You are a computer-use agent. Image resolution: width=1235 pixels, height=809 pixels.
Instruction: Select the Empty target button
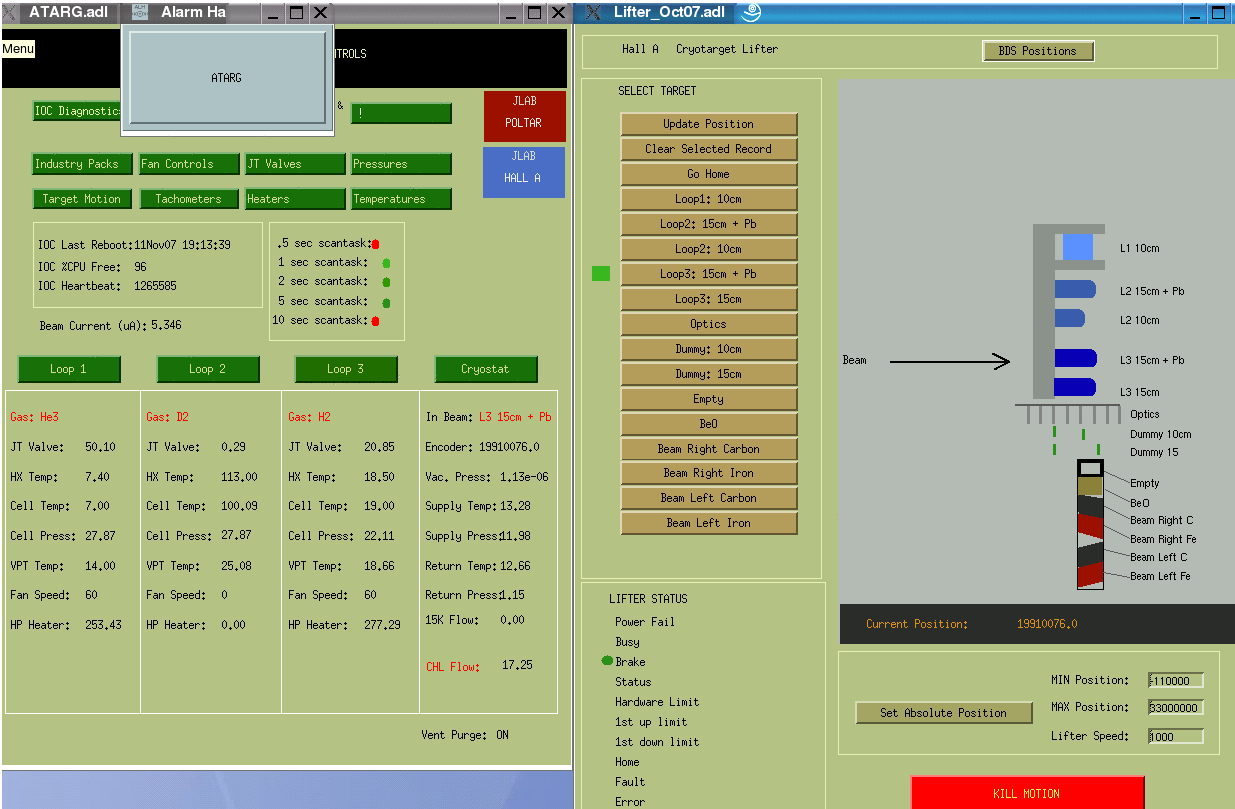tap(709, 399)
